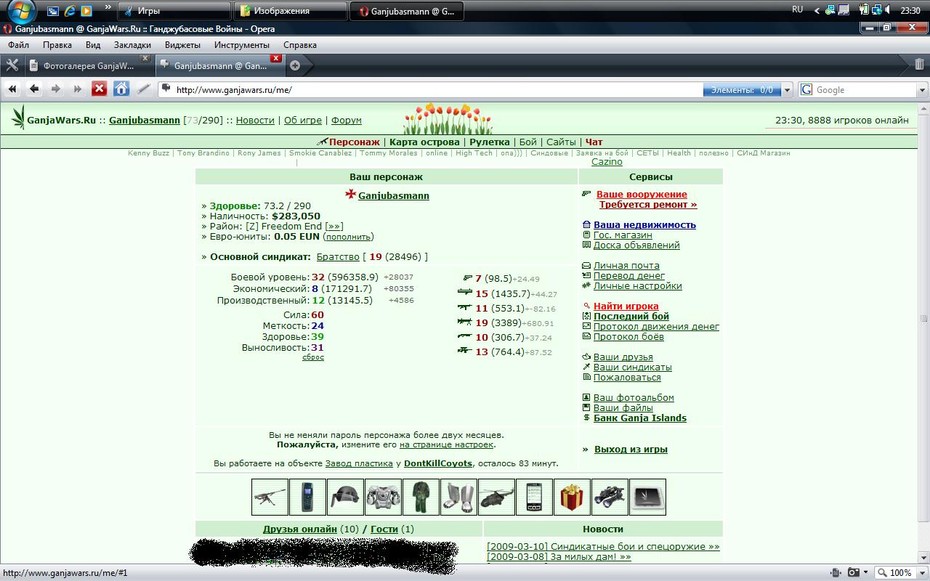930x581 pixels.
Task: Open Личная почта link
Action: (x=626, y=266)
